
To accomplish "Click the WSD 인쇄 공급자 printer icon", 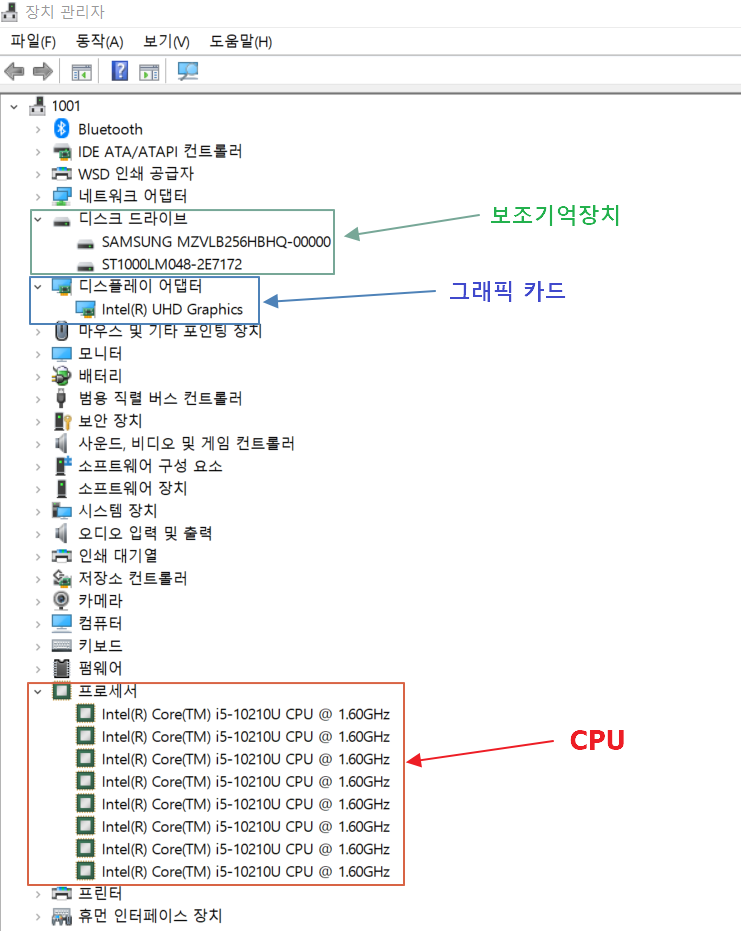I will (x=62, y=174).
